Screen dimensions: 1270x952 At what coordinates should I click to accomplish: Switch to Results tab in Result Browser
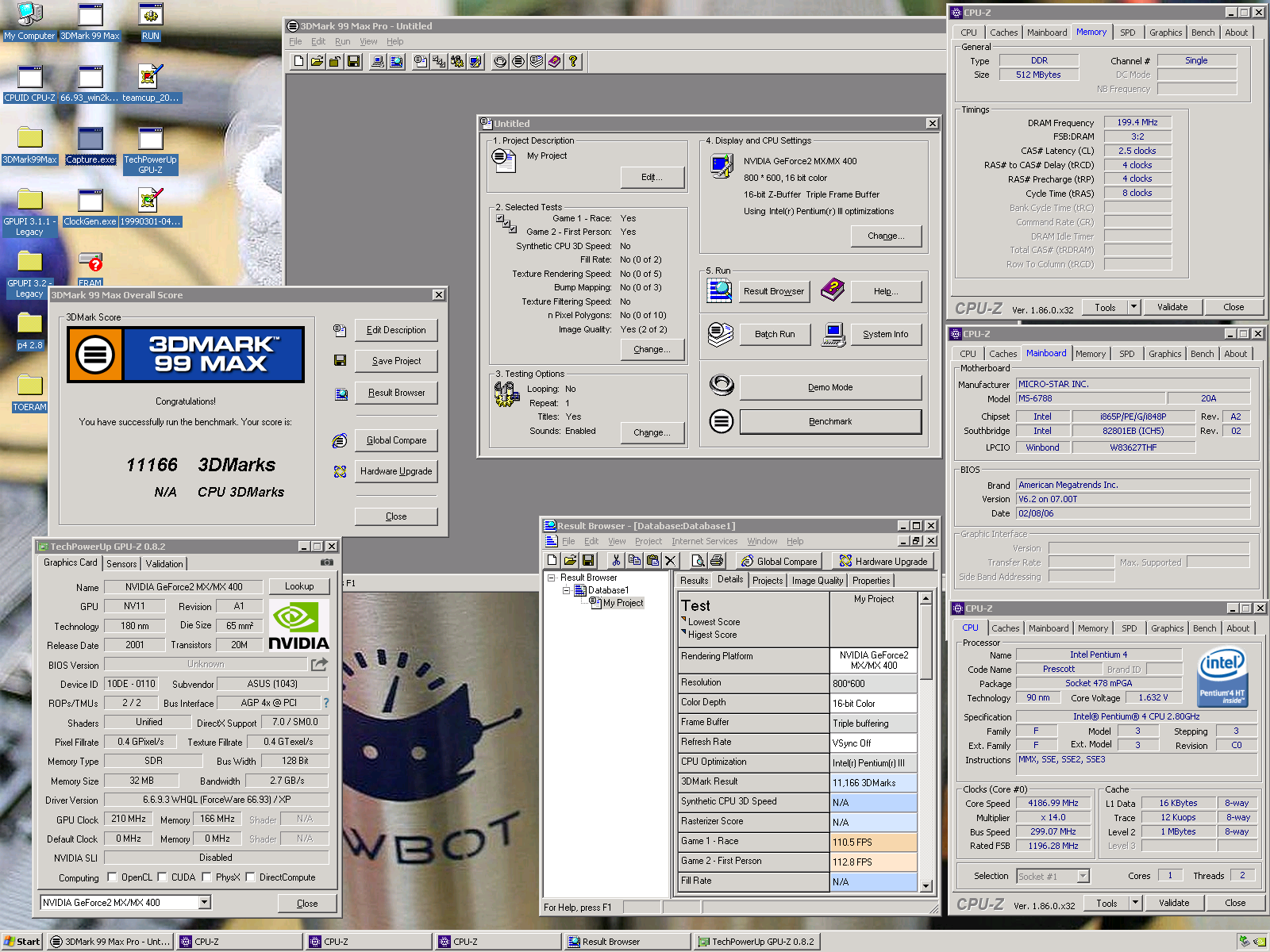(694, 581)
